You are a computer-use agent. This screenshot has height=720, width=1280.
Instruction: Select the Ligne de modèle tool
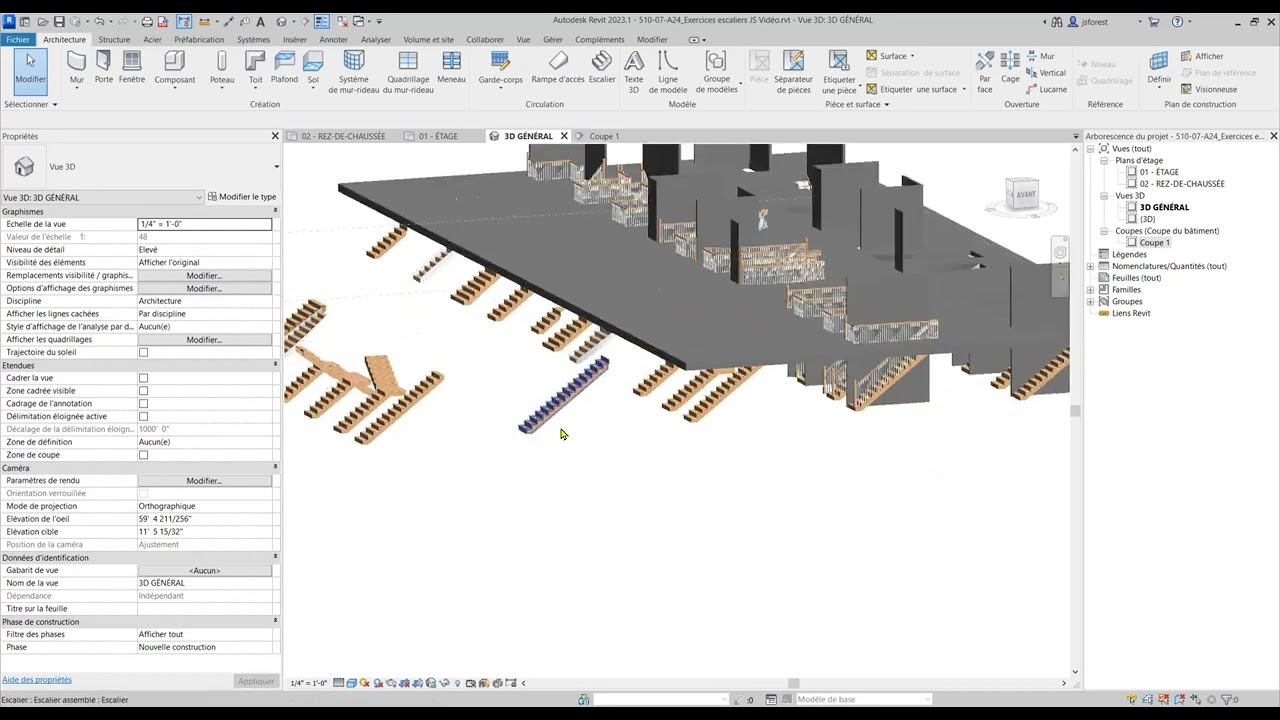[x=668, y=72]
